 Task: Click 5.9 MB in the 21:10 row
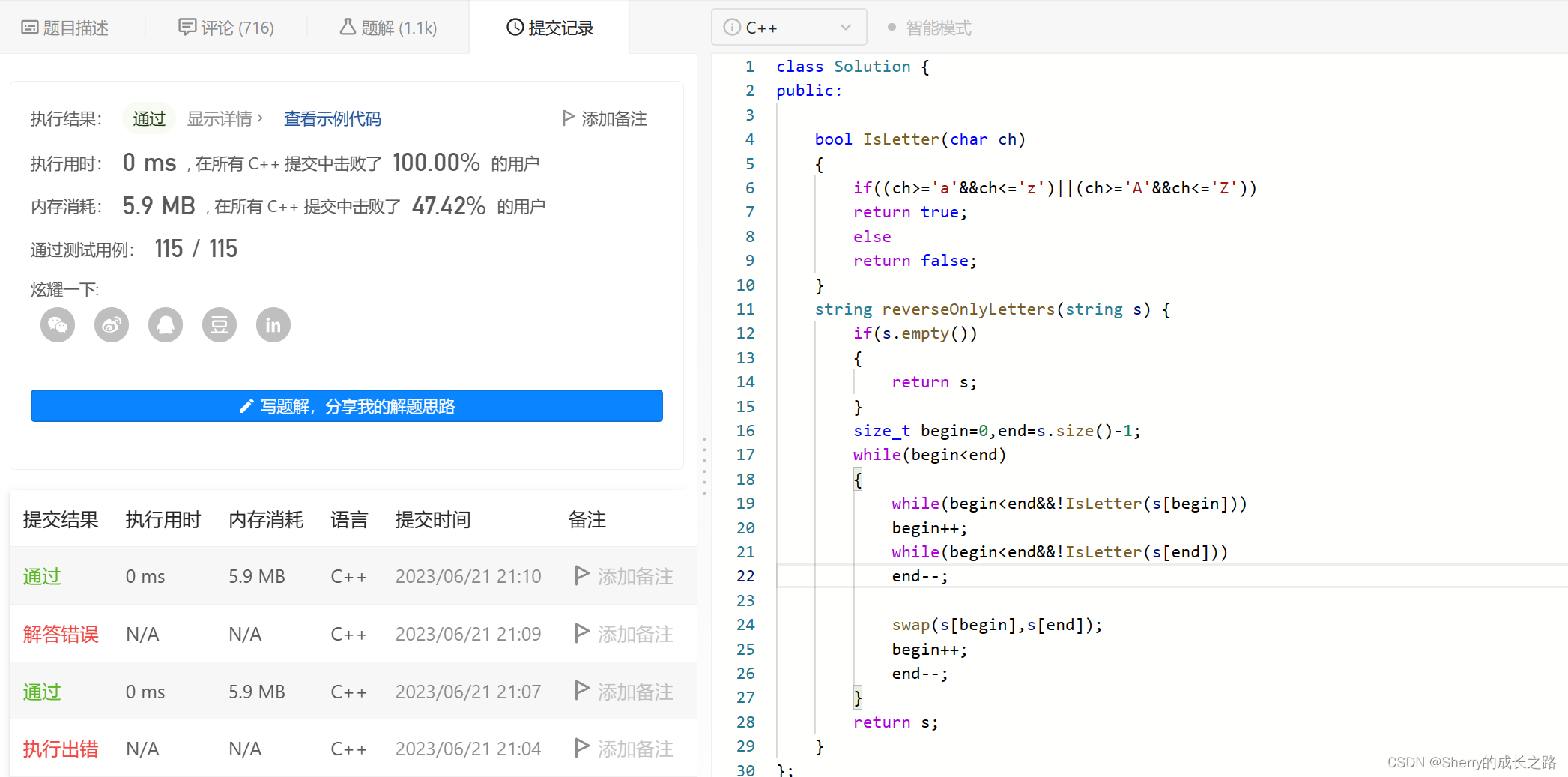tap(257, 576)
